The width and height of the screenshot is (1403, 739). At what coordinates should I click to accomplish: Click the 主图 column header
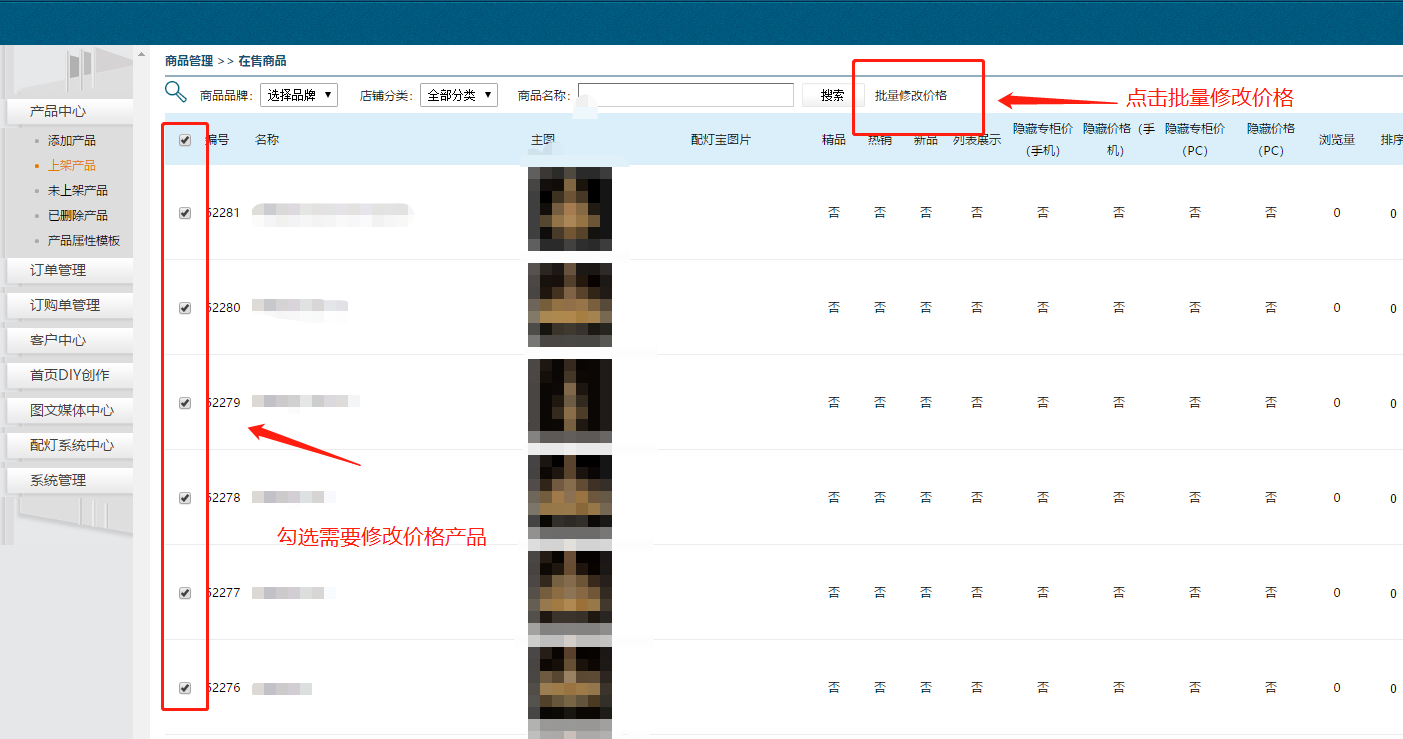[x=543, y=140]
